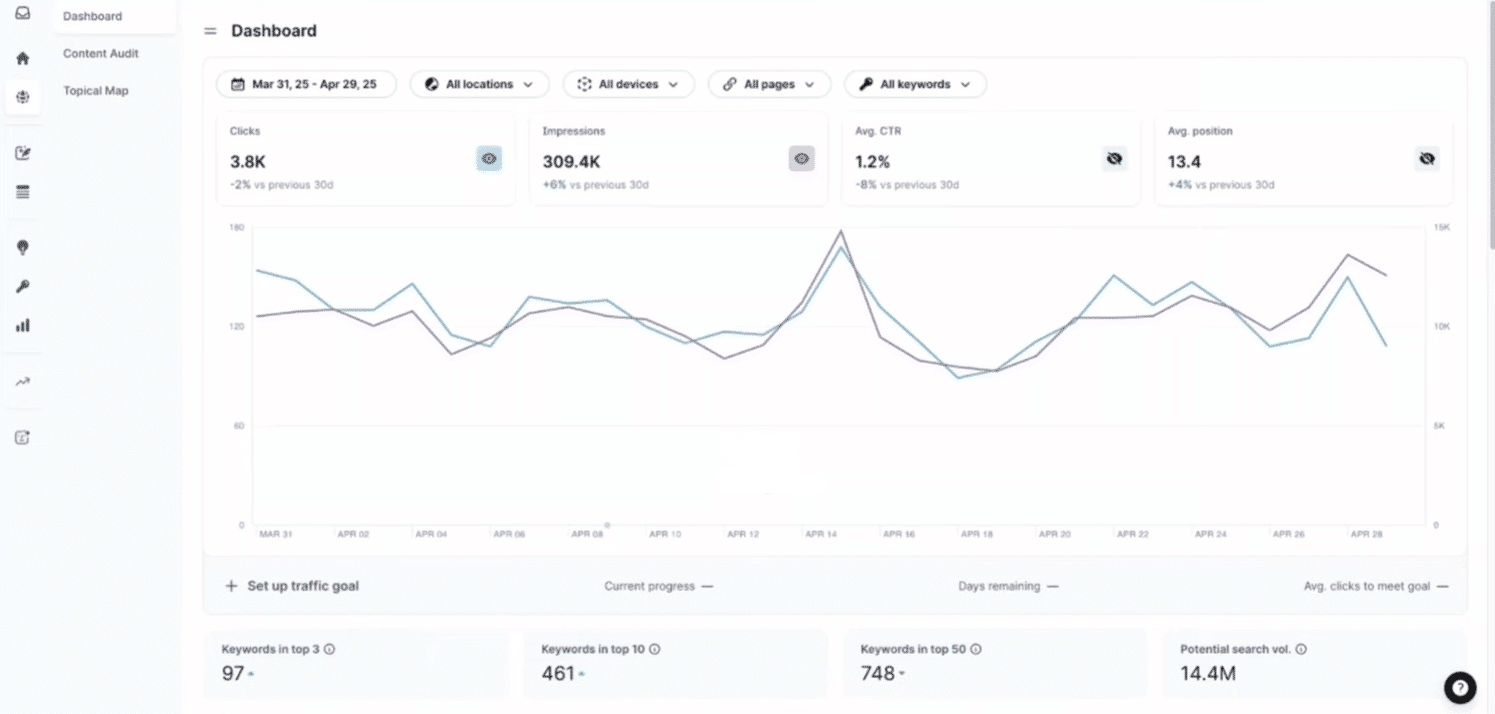Click the key icon in the sidebar
This screenshot has height=714, width=1495.
[x=23, y=287]
